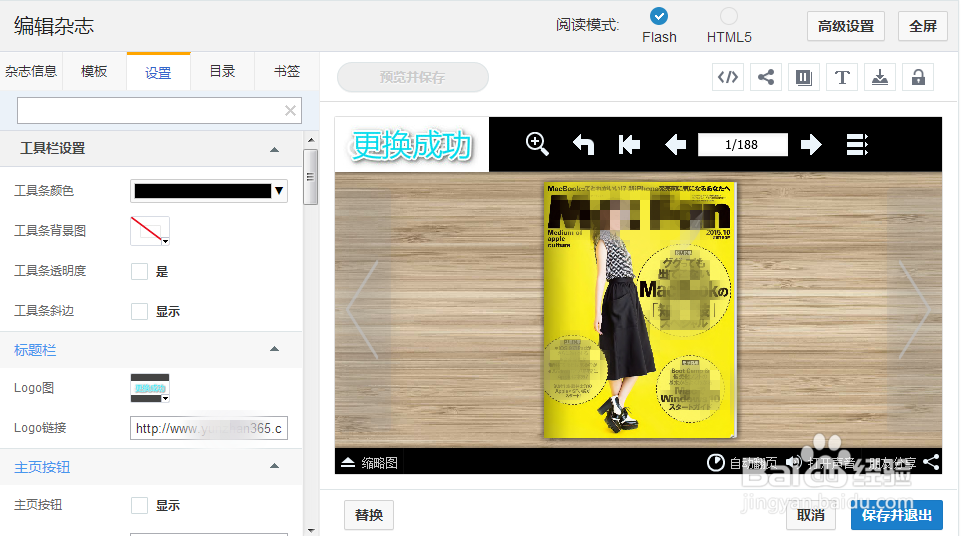Click the 取消 cancel button

coord(811,515)
